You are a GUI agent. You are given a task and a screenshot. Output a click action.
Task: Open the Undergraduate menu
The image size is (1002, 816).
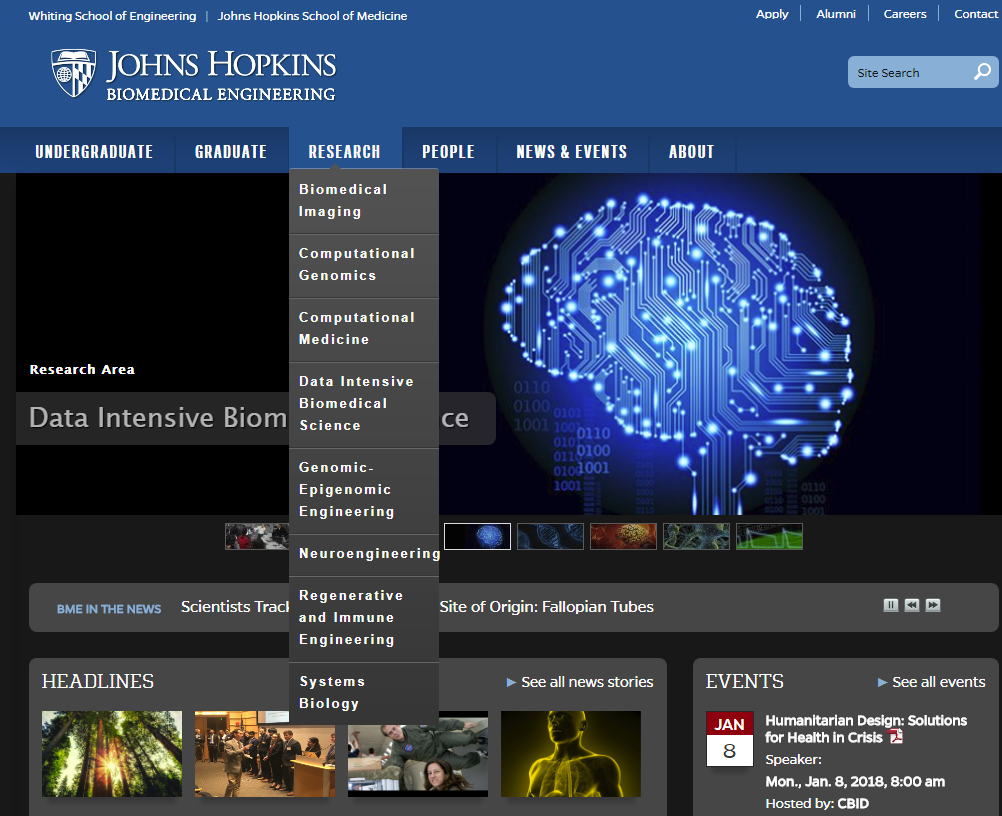pyautogui.click(x=94, y=151)
